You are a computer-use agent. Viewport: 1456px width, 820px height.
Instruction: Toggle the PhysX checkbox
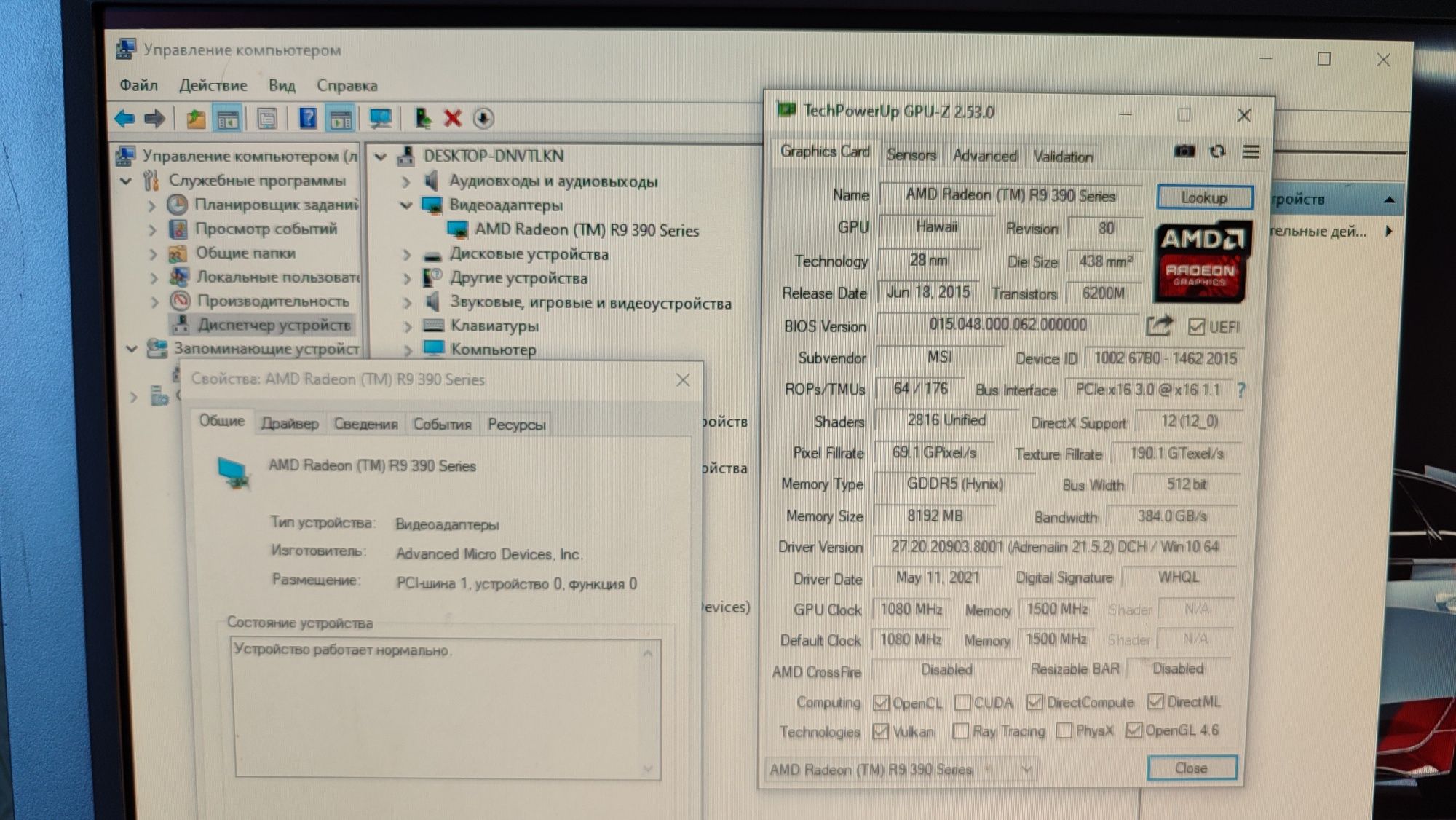pyautogui.click(x=1064, y=730)
